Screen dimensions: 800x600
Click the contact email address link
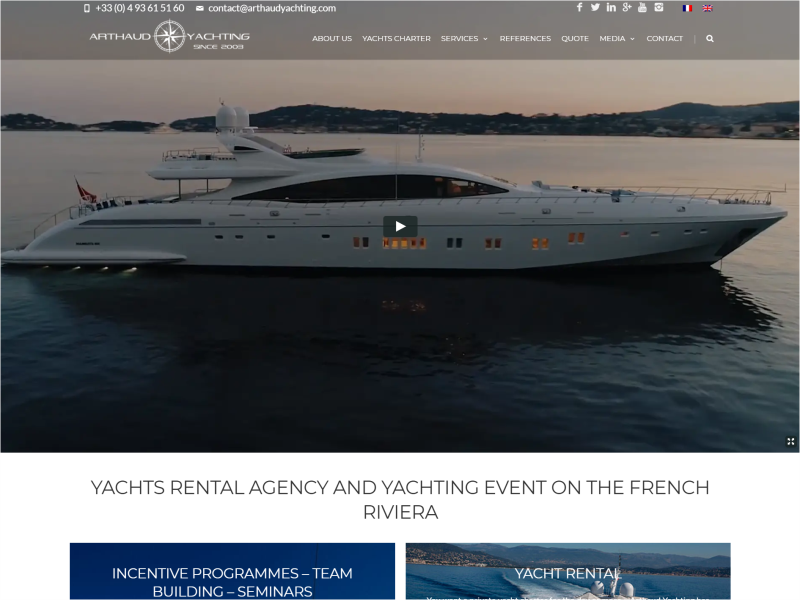pos(272,8)
